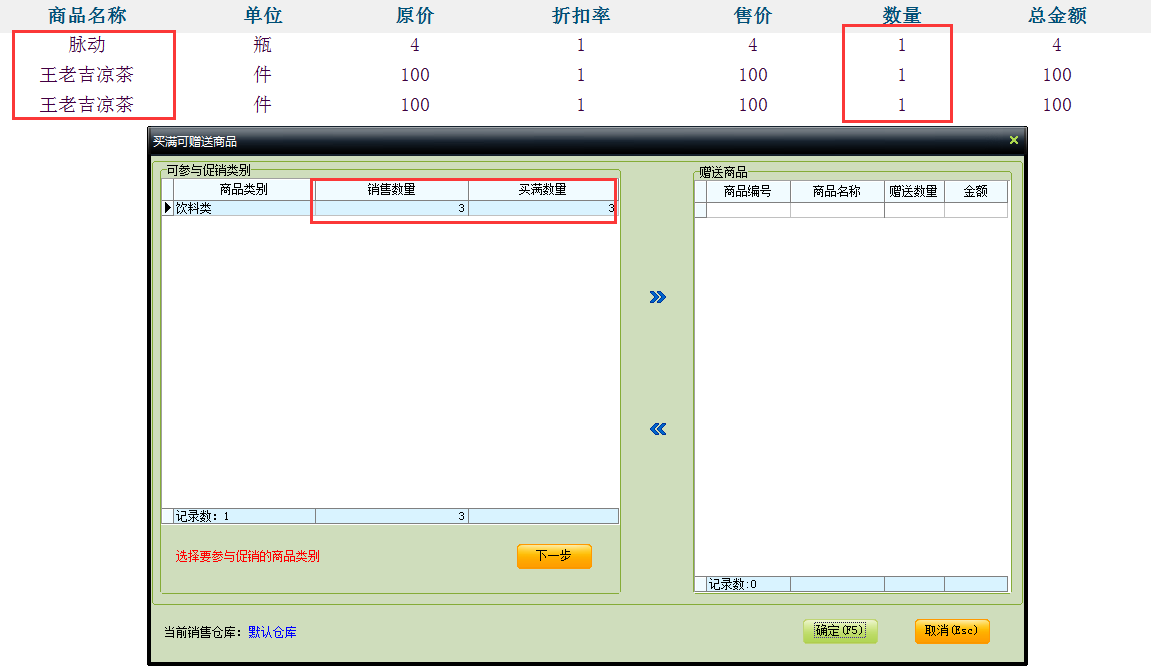Click the 买满可赠送商品 dialog title

pyautogui.click(x=195, y=141)
